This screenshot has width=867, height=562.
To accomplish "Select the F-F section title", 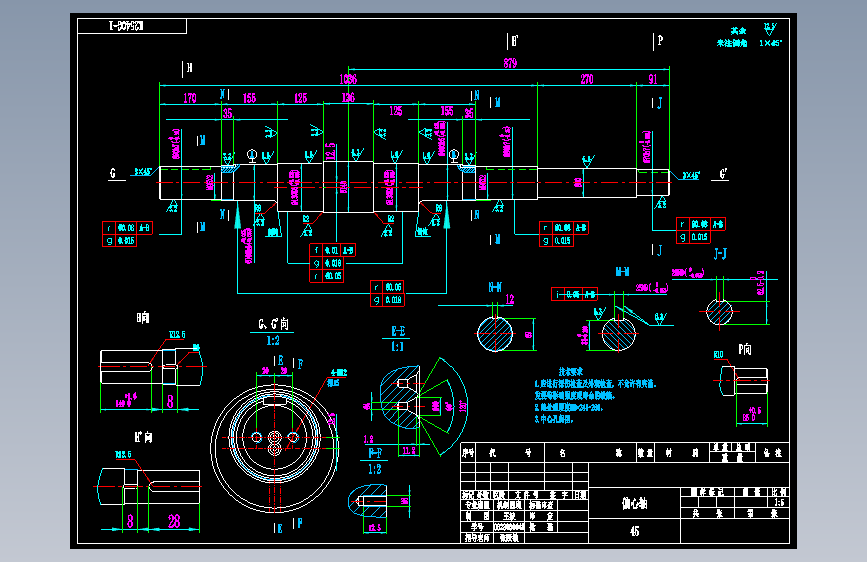I will point(375,453).
